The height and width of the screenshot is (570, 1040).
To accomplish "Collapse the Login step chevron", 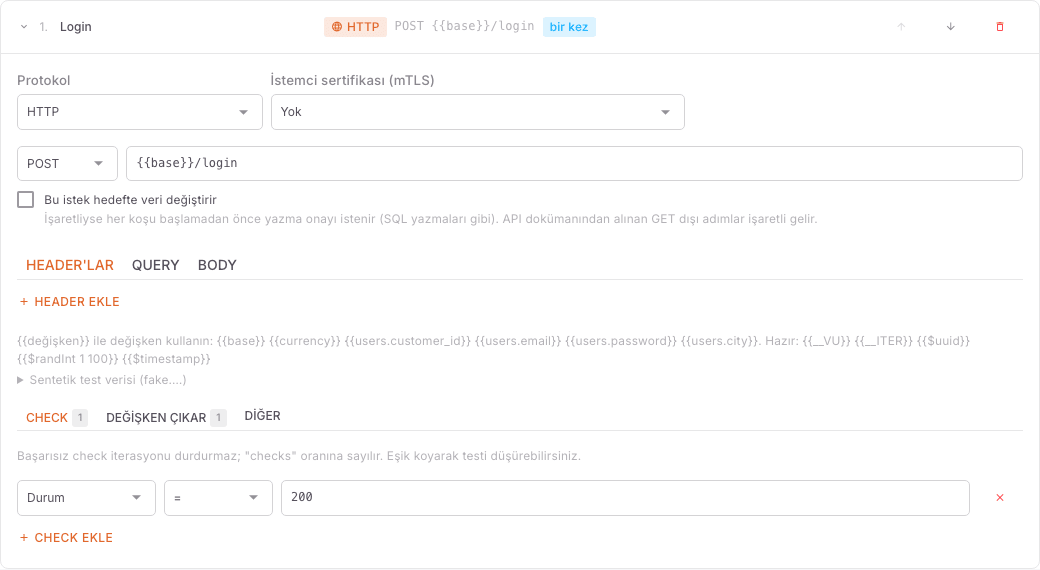I will [x=24, y=27].
